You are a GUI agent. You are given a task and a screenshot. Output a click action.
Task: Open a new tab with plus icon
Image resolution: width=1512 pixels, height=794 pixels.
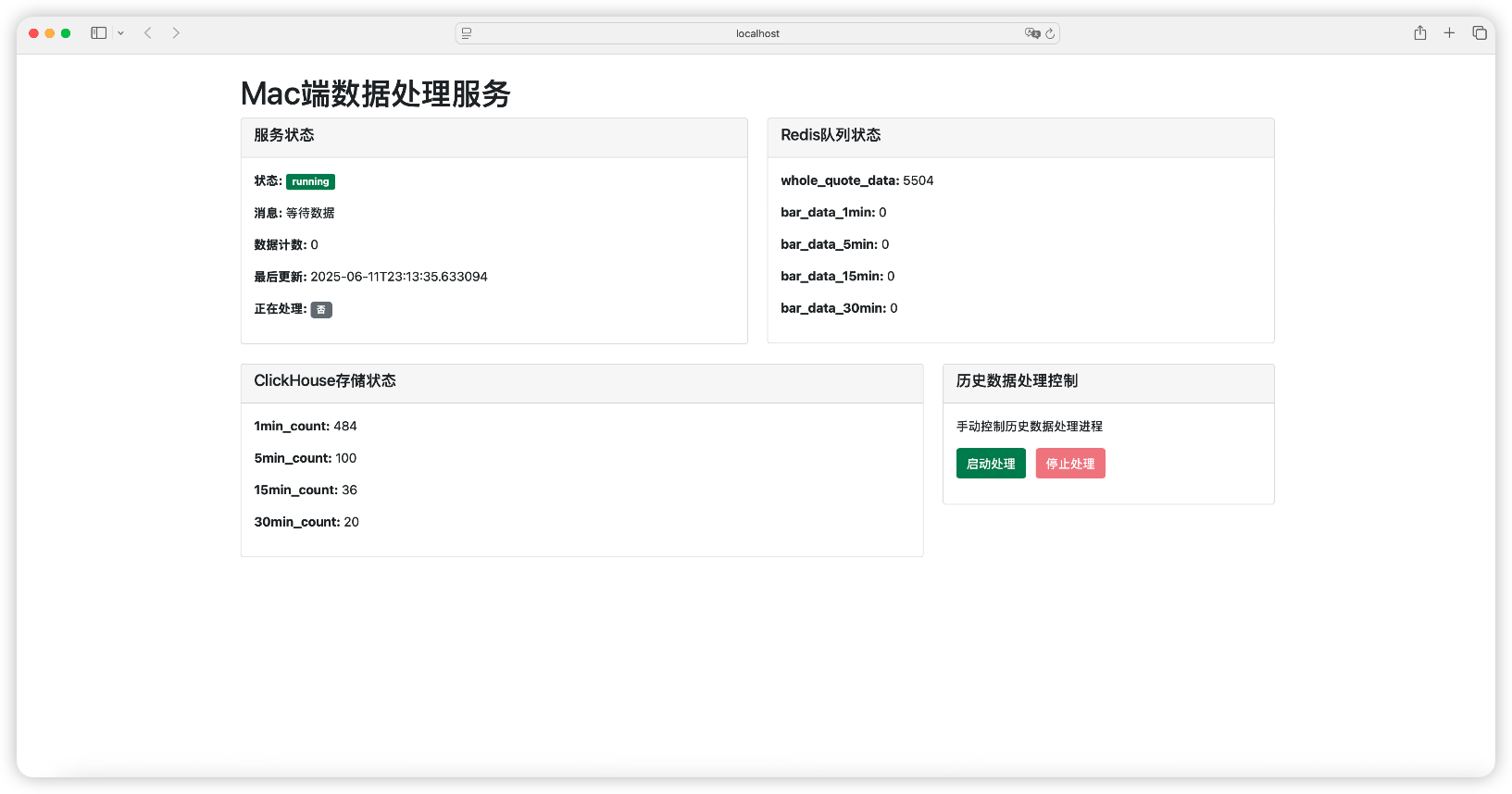(1450, 33)
